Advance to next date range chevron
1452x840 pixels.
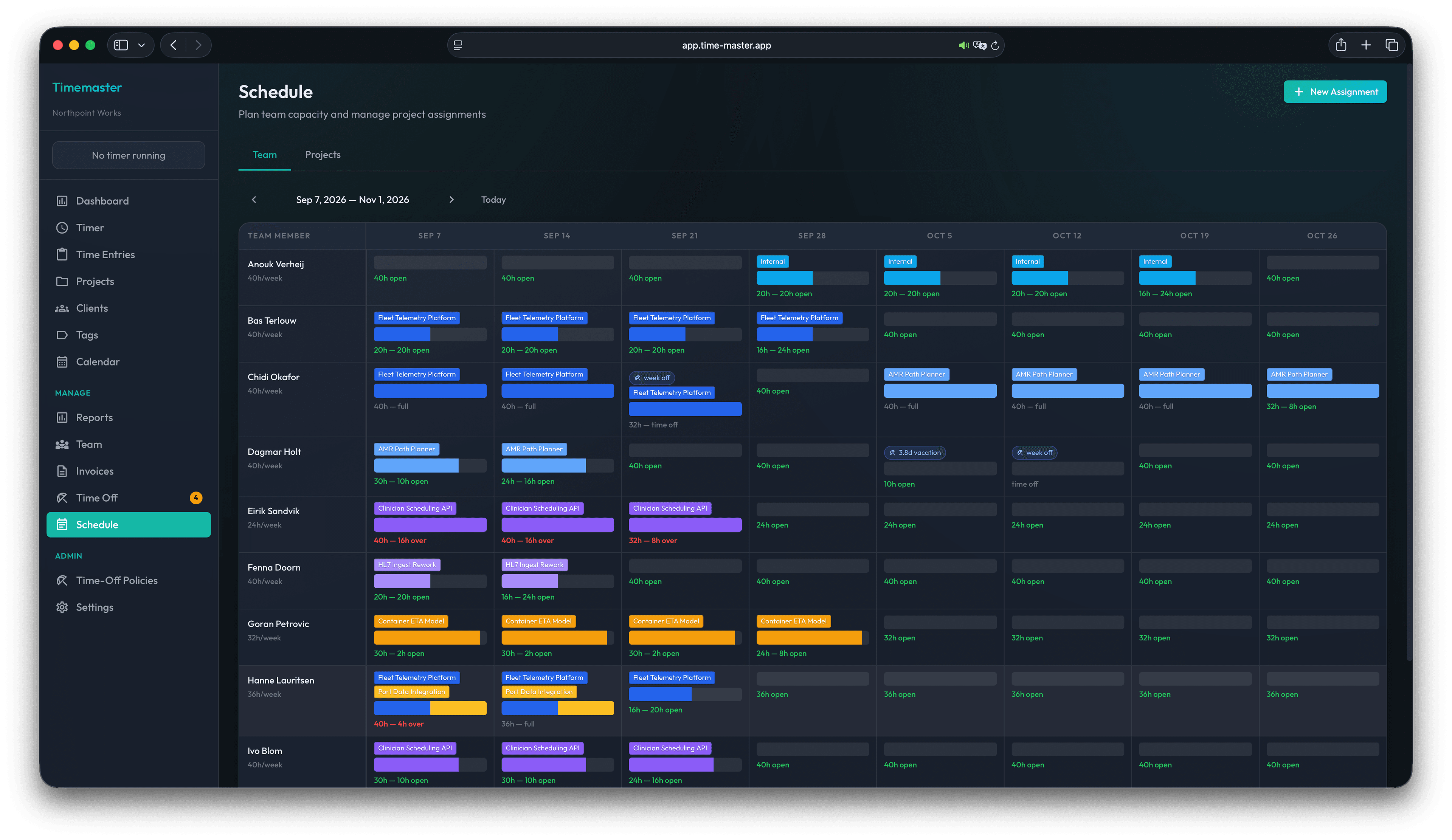[x=451, y=199]
